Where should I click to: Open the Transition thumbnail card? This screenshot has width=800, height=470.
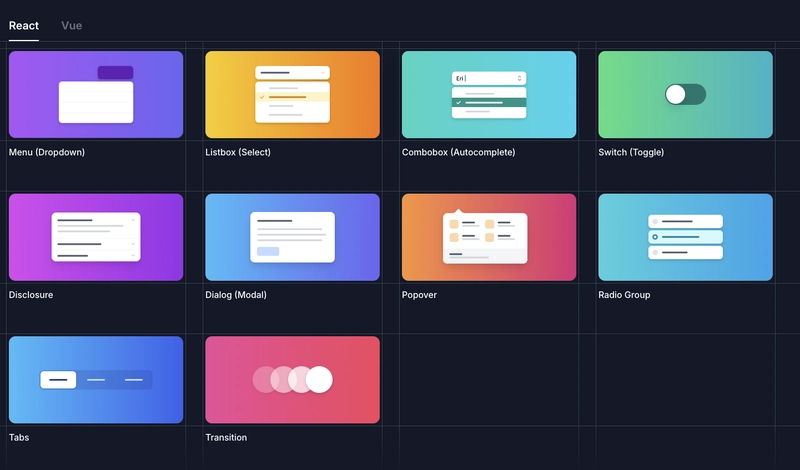tap(292, 379)
